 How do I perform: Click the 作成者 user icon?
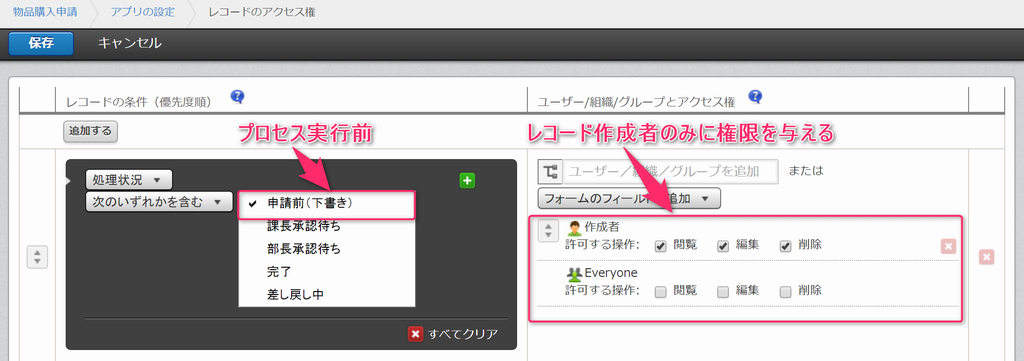574,228
